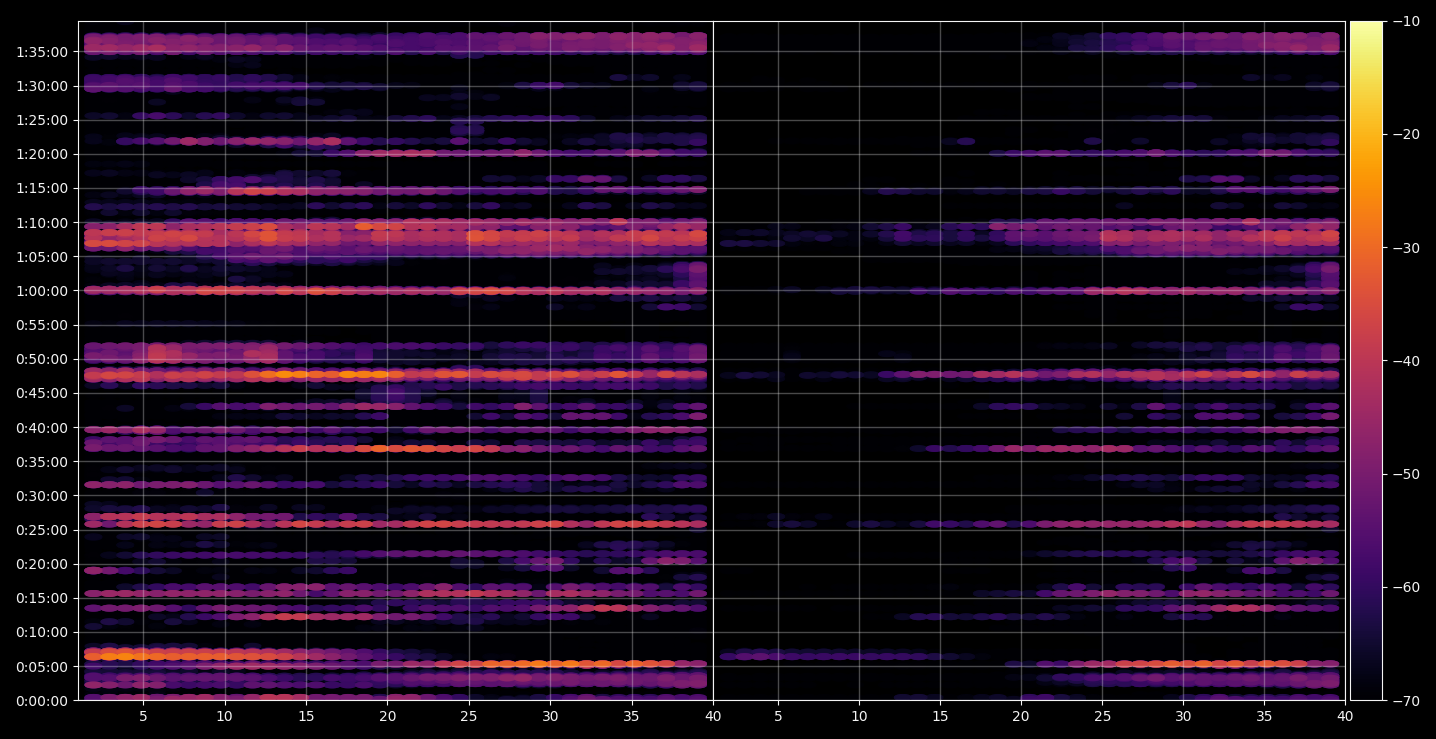Select the 1:25:00 time label
This screenshot has height=739, width=1436.
[42, 120]
